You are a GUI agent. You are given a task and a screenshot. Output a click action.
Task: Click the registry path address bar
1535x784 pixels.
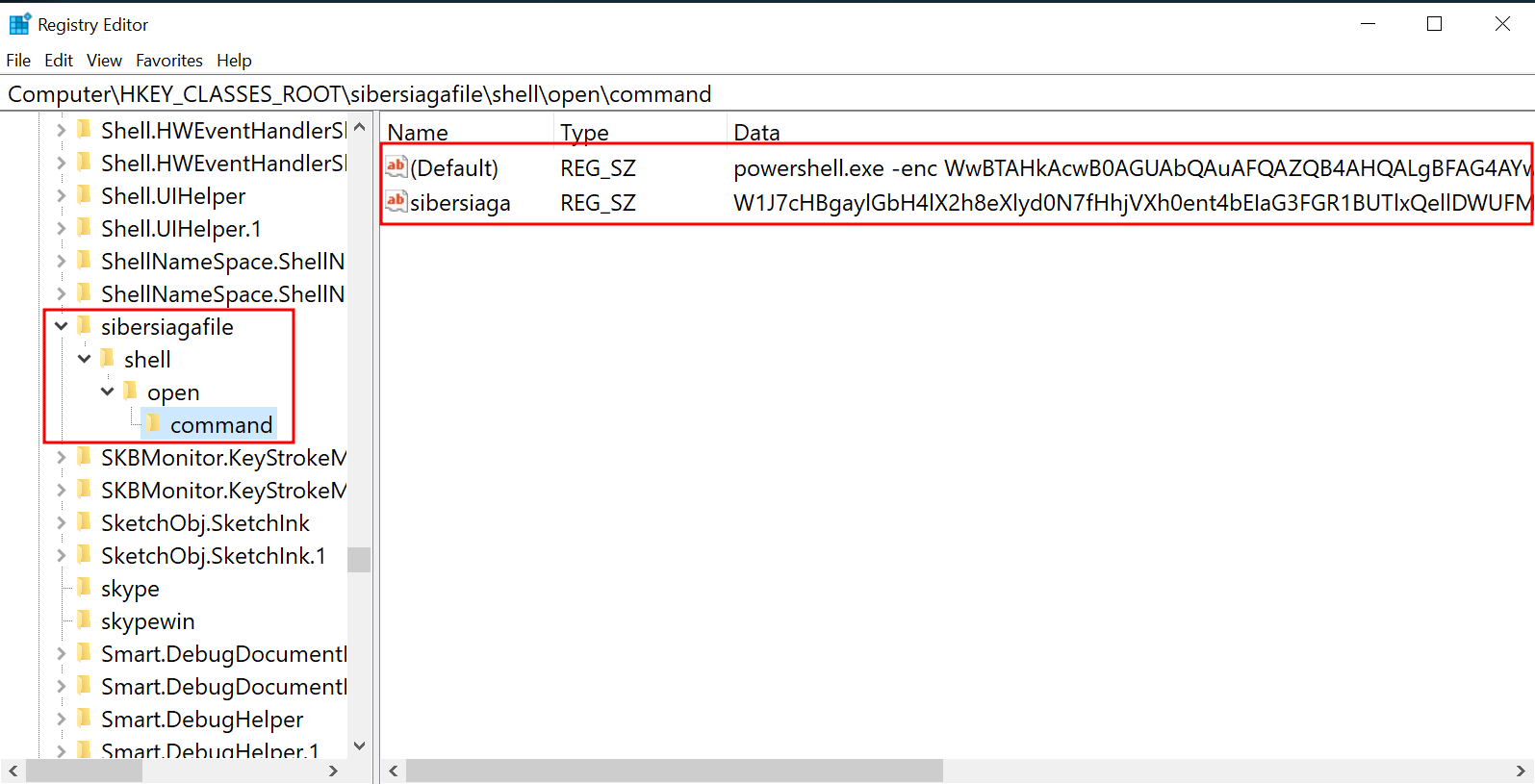767,93
